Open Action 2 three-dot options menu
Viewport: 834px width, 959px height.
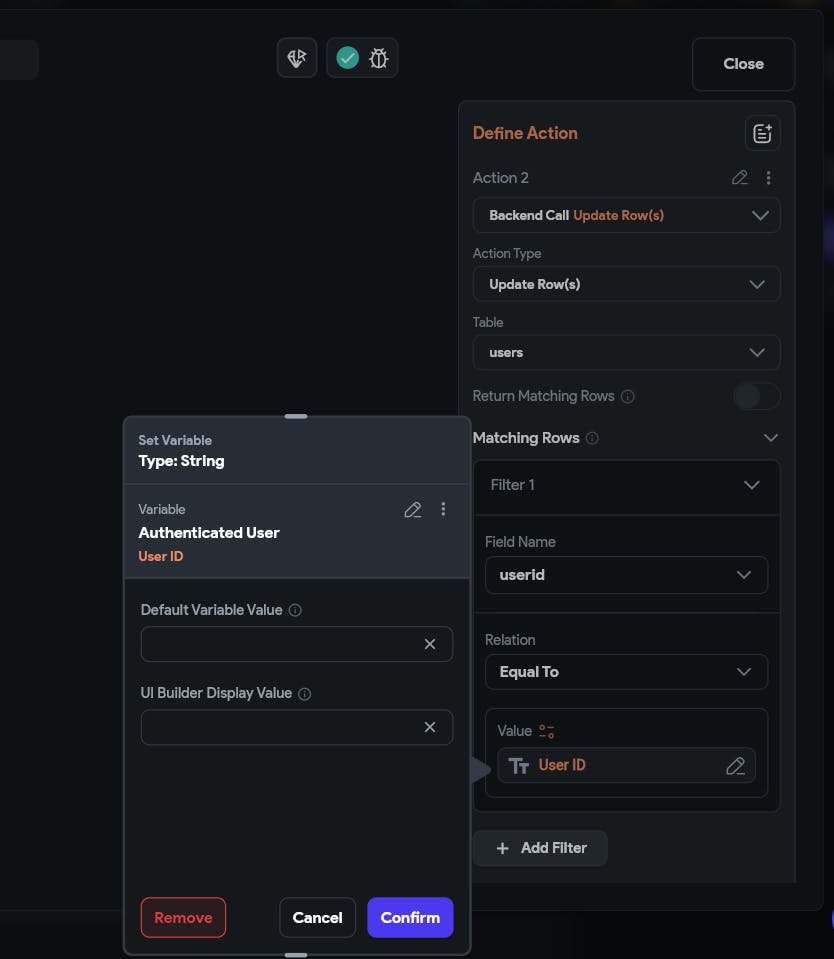[768, 178]
